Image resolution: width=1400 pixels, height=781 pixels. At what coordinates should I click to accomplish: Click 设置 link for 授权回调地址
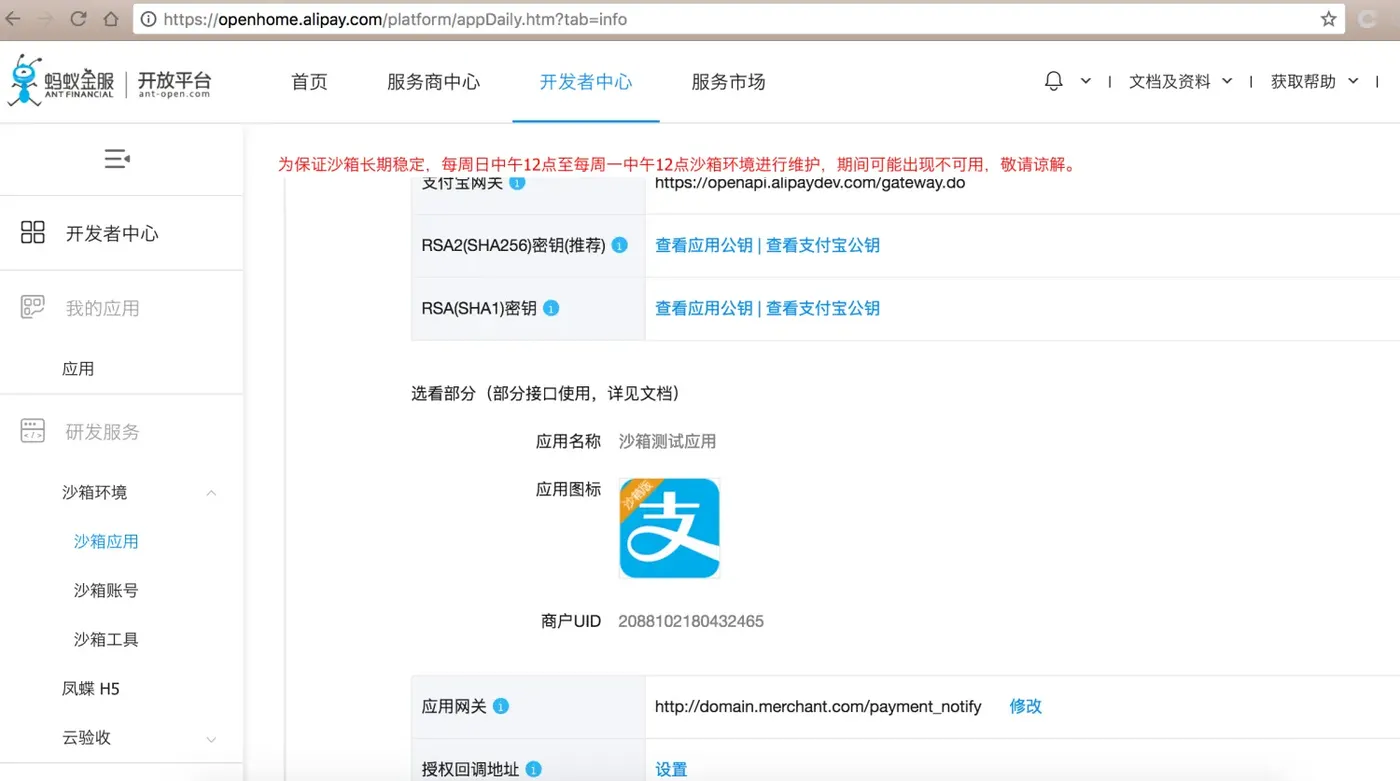(x=671, y=769)
